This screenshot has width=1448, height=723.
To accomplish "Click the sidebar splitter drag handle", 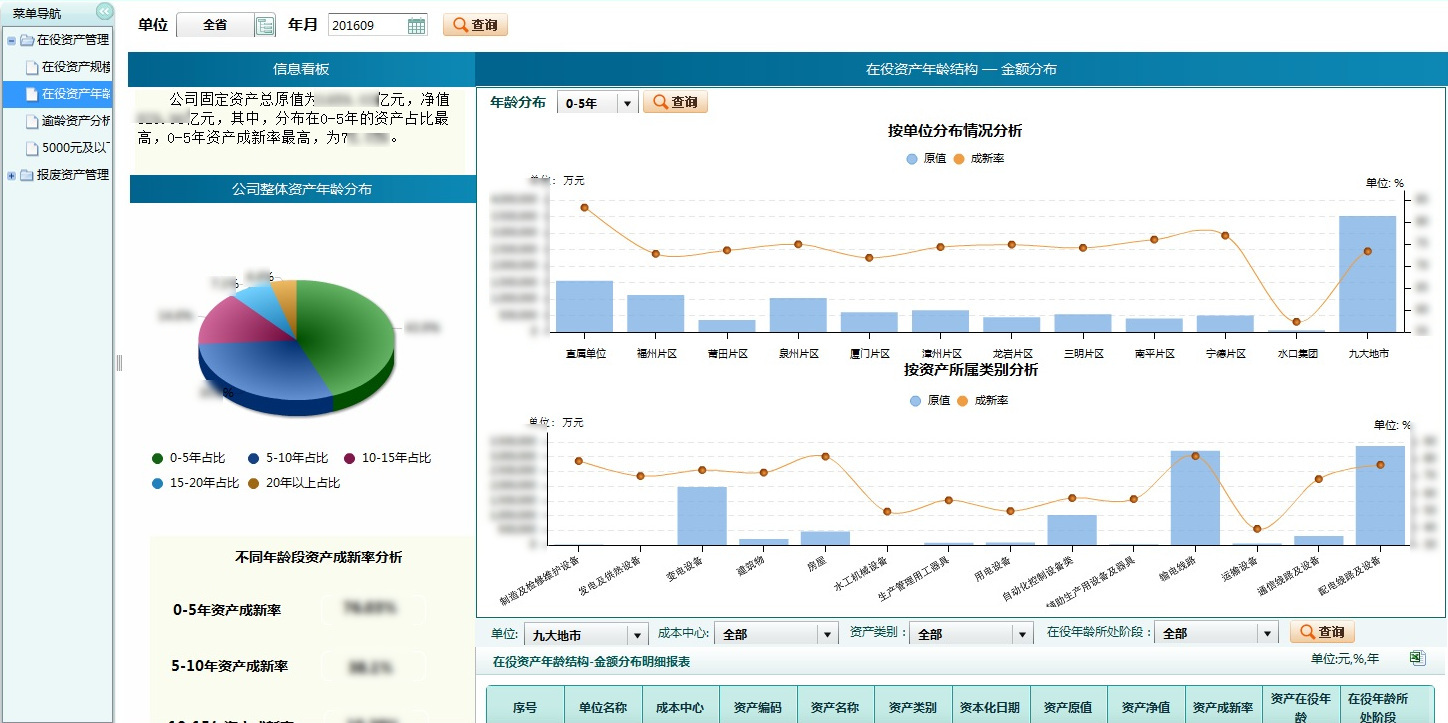I will coord(119,362).
